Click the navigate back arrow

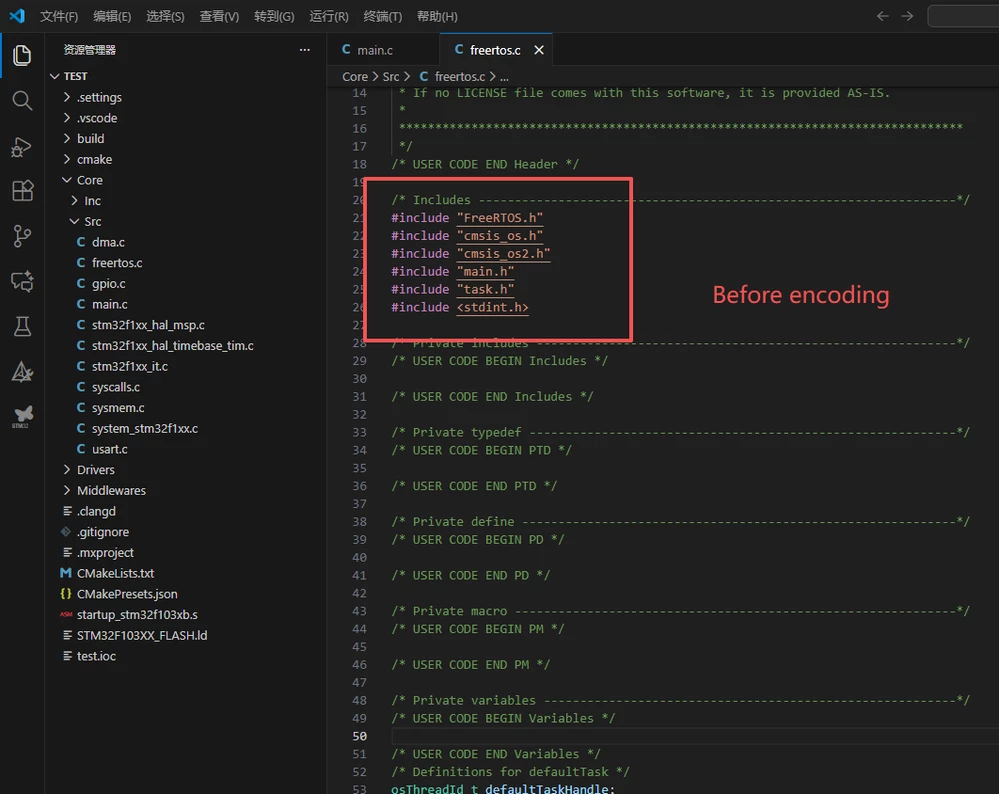882,16
